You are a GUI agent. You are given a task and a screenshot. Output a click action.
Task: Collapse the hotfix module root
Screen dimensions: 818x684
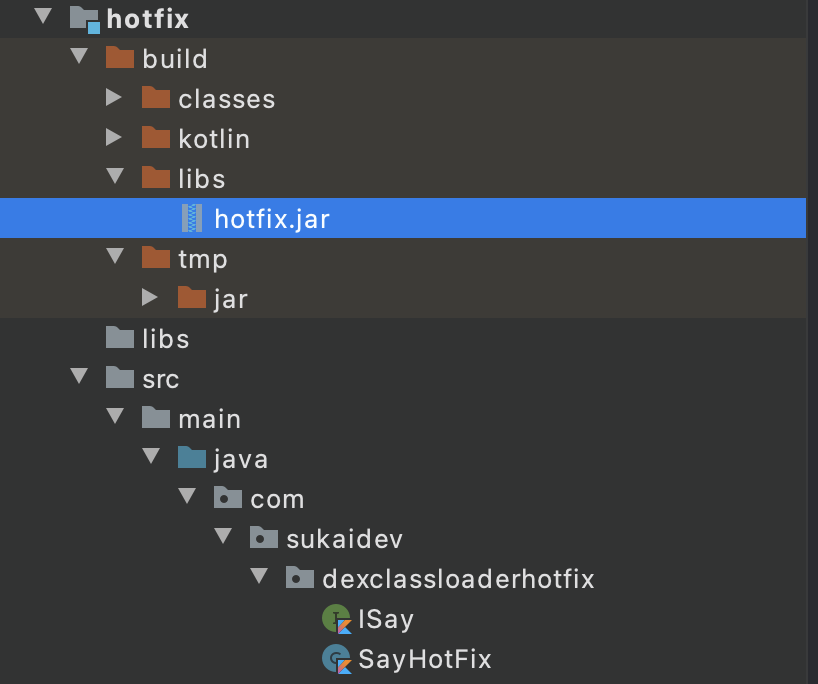pyautogui.click(x=43, y=18)
